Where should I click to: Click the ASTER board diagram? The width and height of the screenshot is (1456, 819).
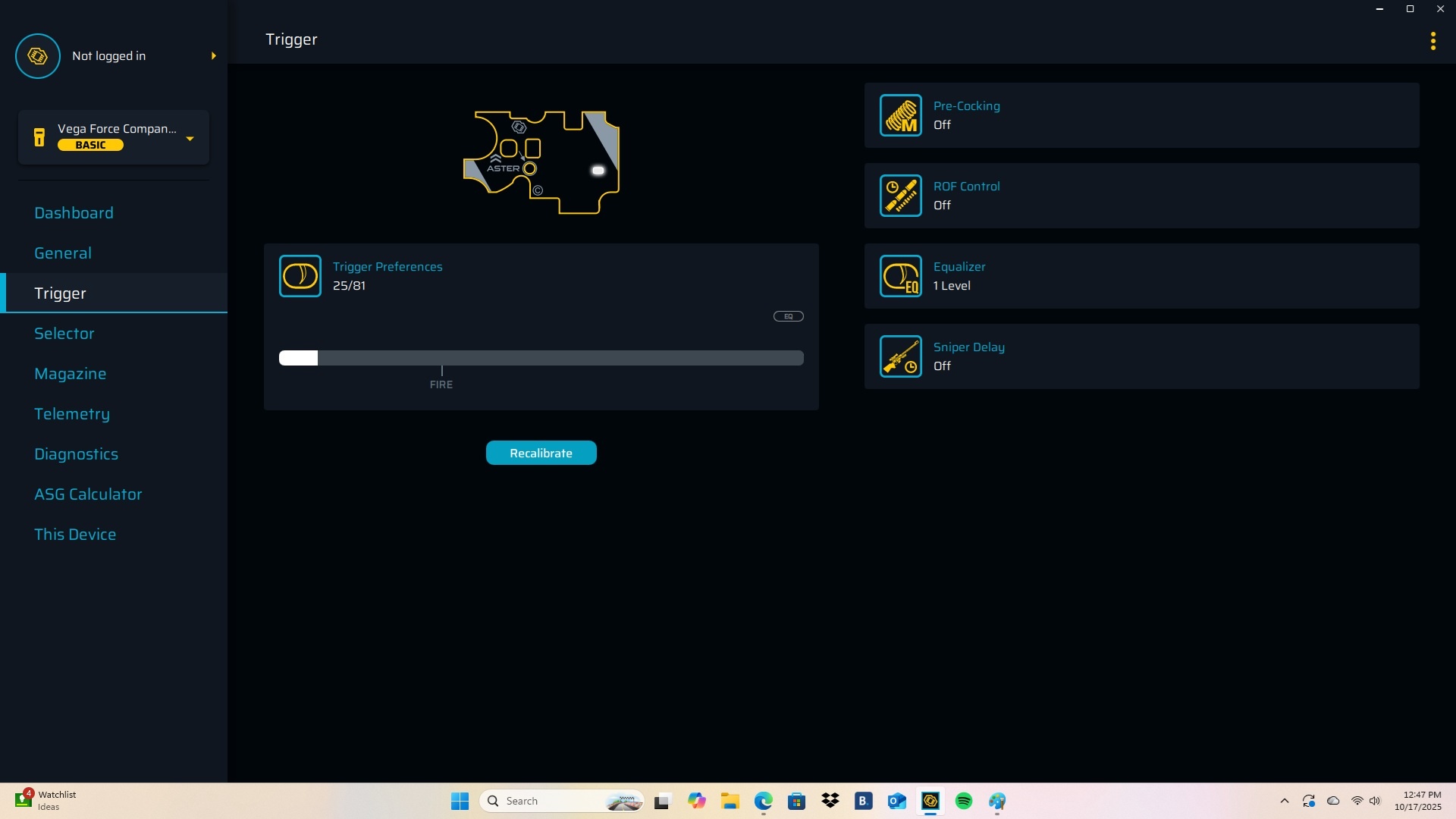click(x=541, y=162)
